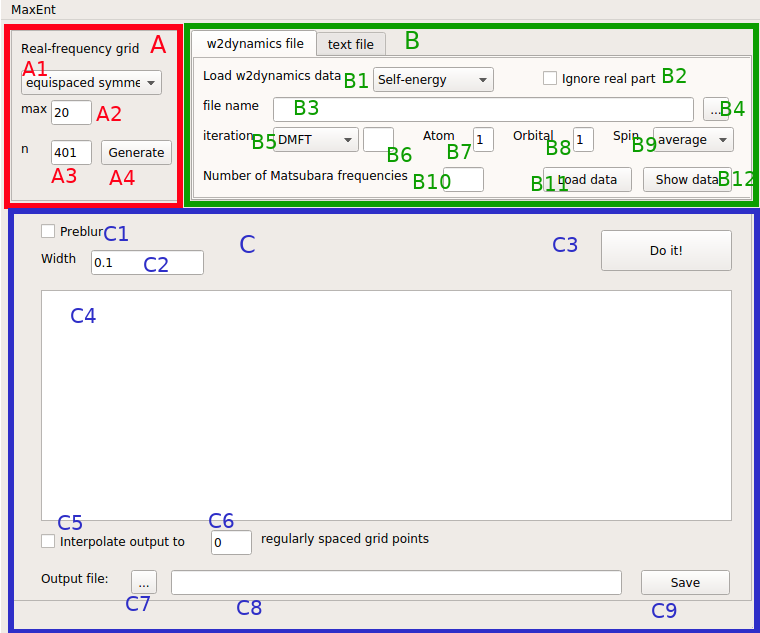
Task: Click the Load data button
Action: pyautogui.click(x=587, y=180)
